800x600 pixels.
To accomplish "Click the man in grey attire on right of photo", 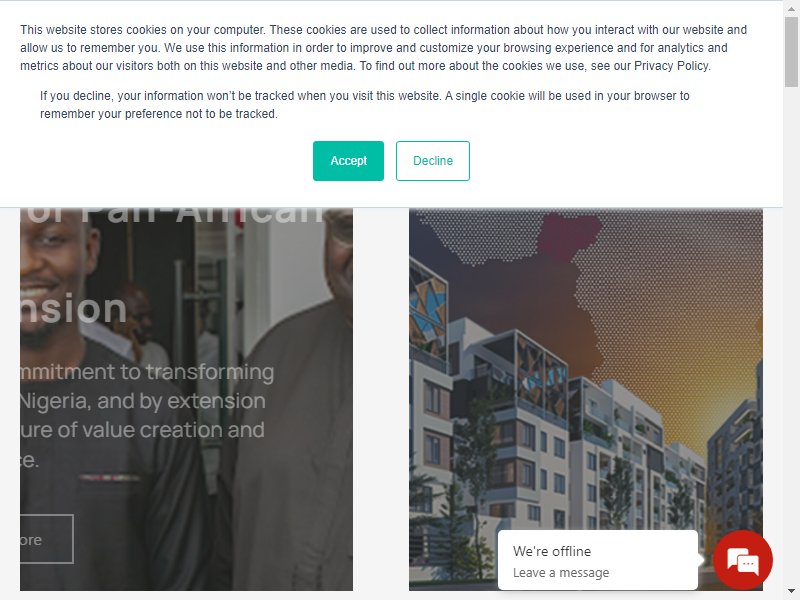I will click(293, 408).
